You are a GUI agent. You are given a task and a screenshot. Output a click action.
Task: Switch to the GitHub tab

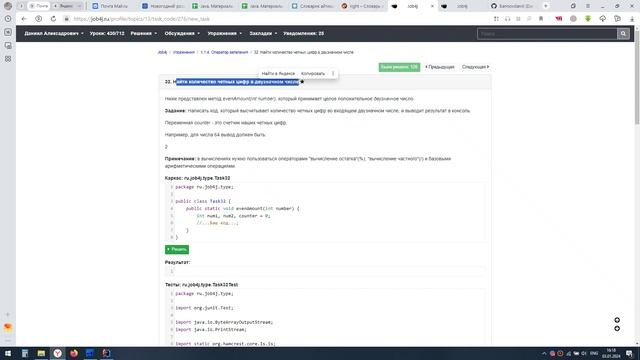pyautogui.click(x=513, y=6)
